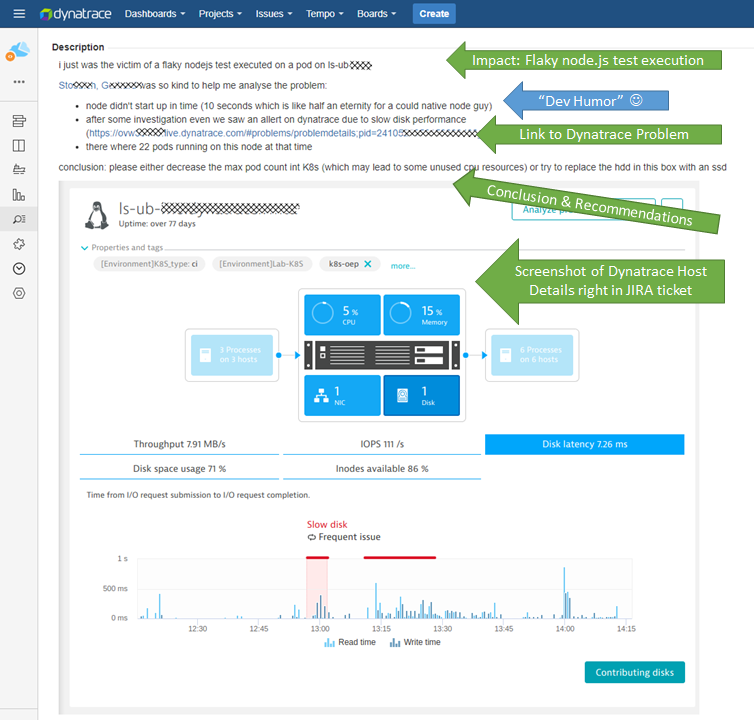
Task: Click the k8s-oep tag label
Action: point(343,264)
